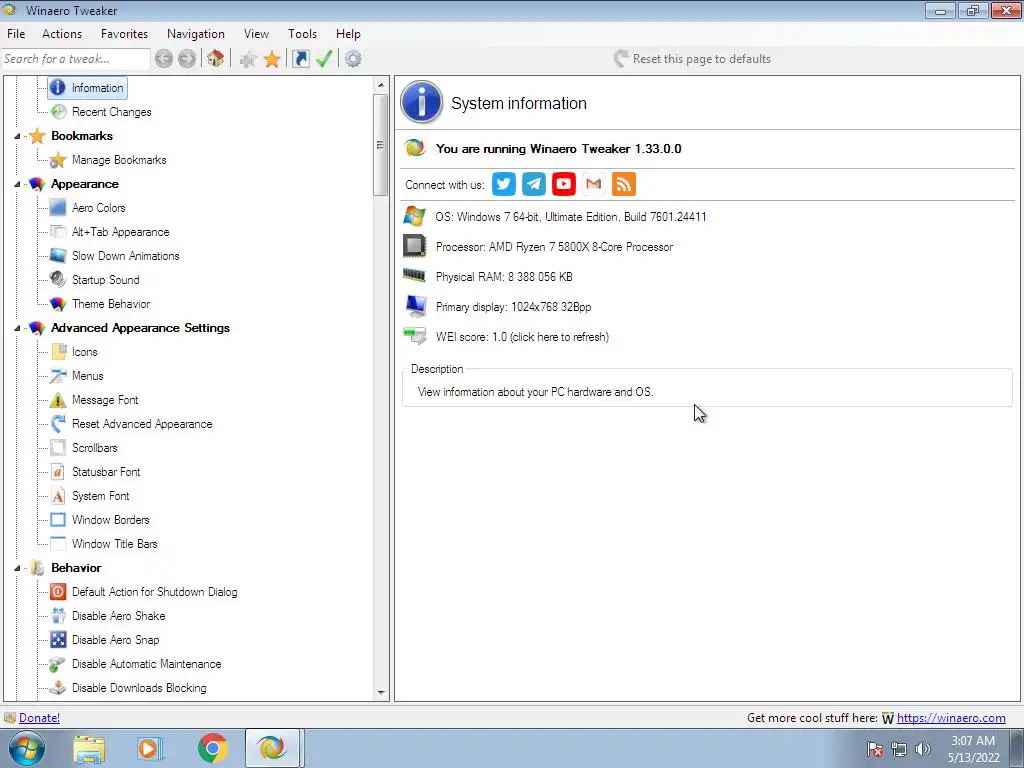Open Google Chrome from taskbar
1024x768 pixels.
pyautogui.click(x=212, y=748)
